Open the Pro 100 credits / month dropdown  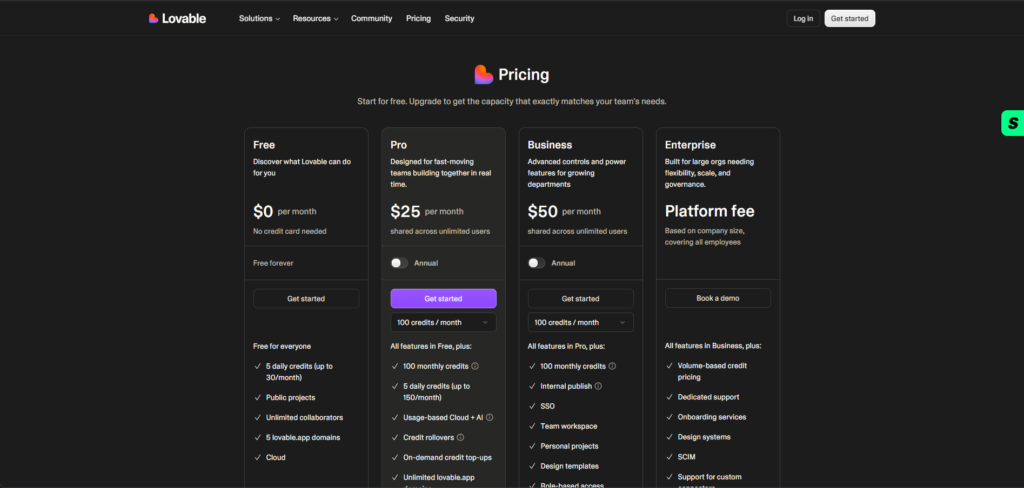tap(443, 322)
